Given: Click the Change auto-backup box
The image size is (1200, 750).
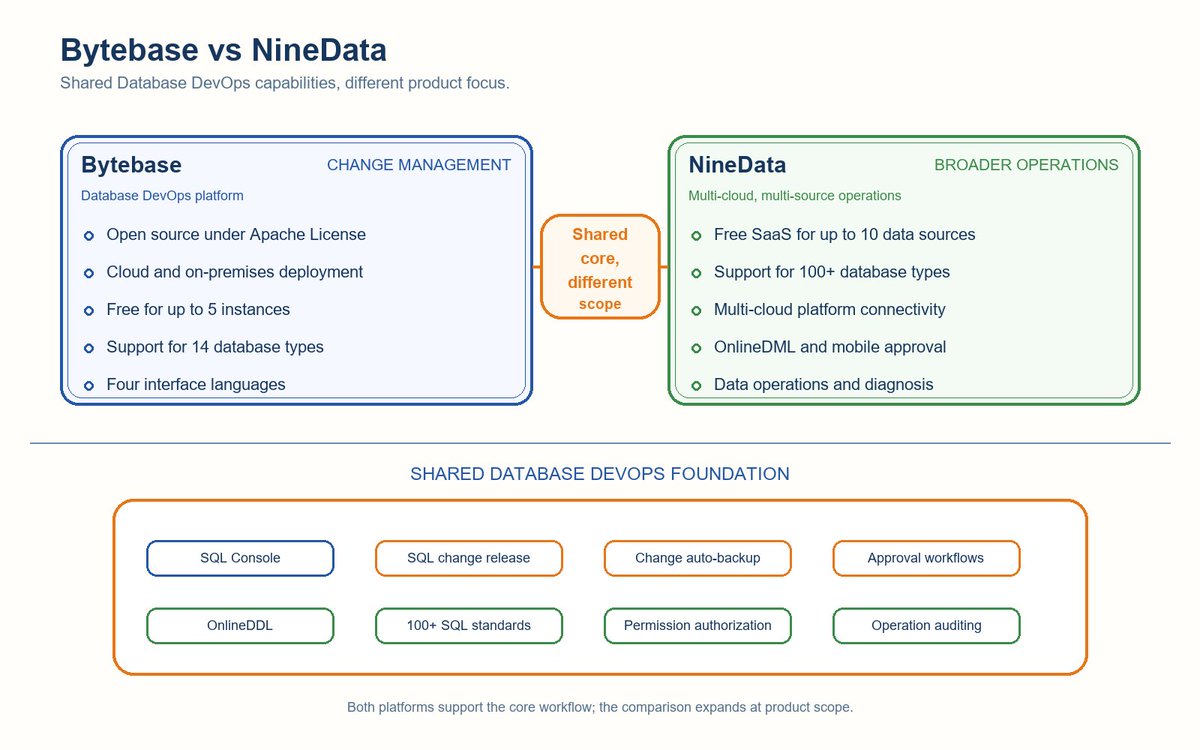Looking at the screenshot, I should pos(698,558).
